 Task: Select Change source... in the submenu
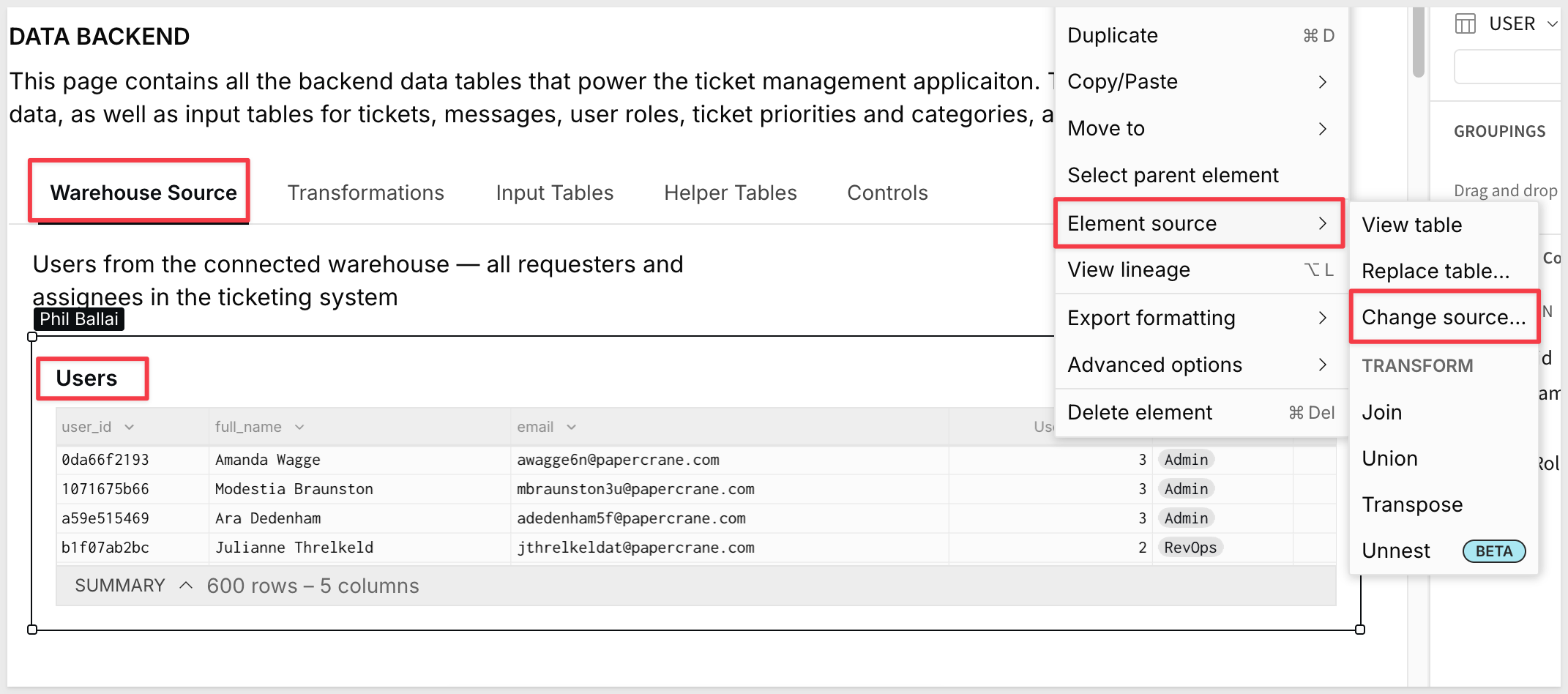click(1444, 317)
